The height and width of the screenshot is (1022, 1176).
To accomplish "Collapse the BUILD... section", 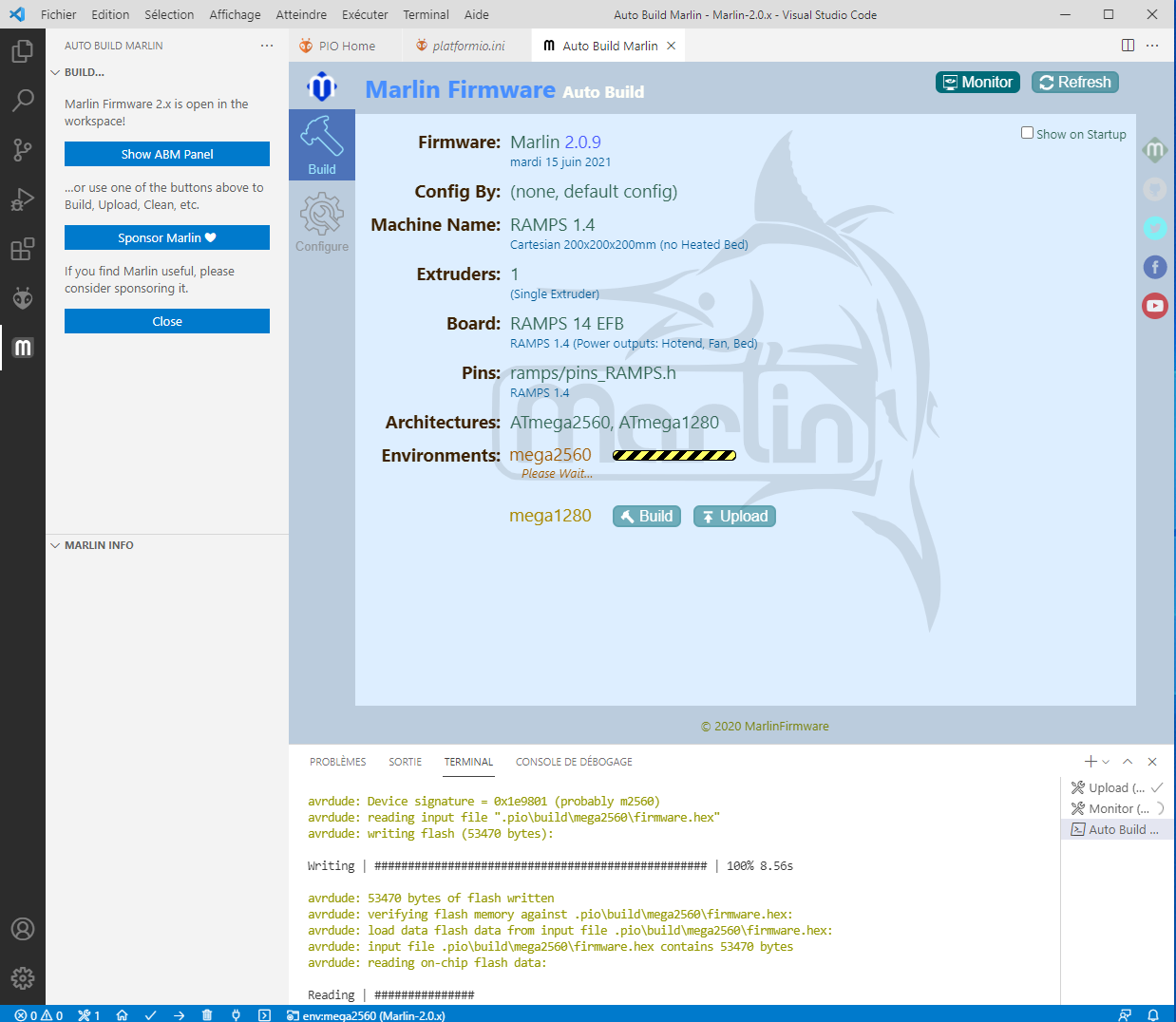I will (x=78, y=72).
